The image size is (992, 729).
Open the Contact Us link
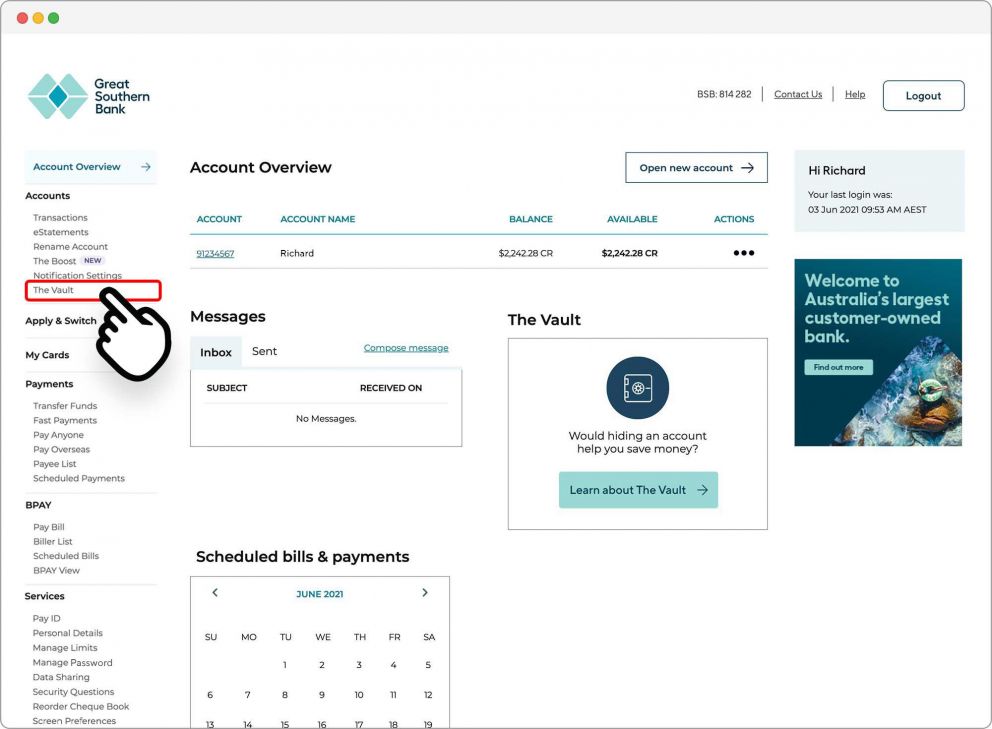click(798, 94)
